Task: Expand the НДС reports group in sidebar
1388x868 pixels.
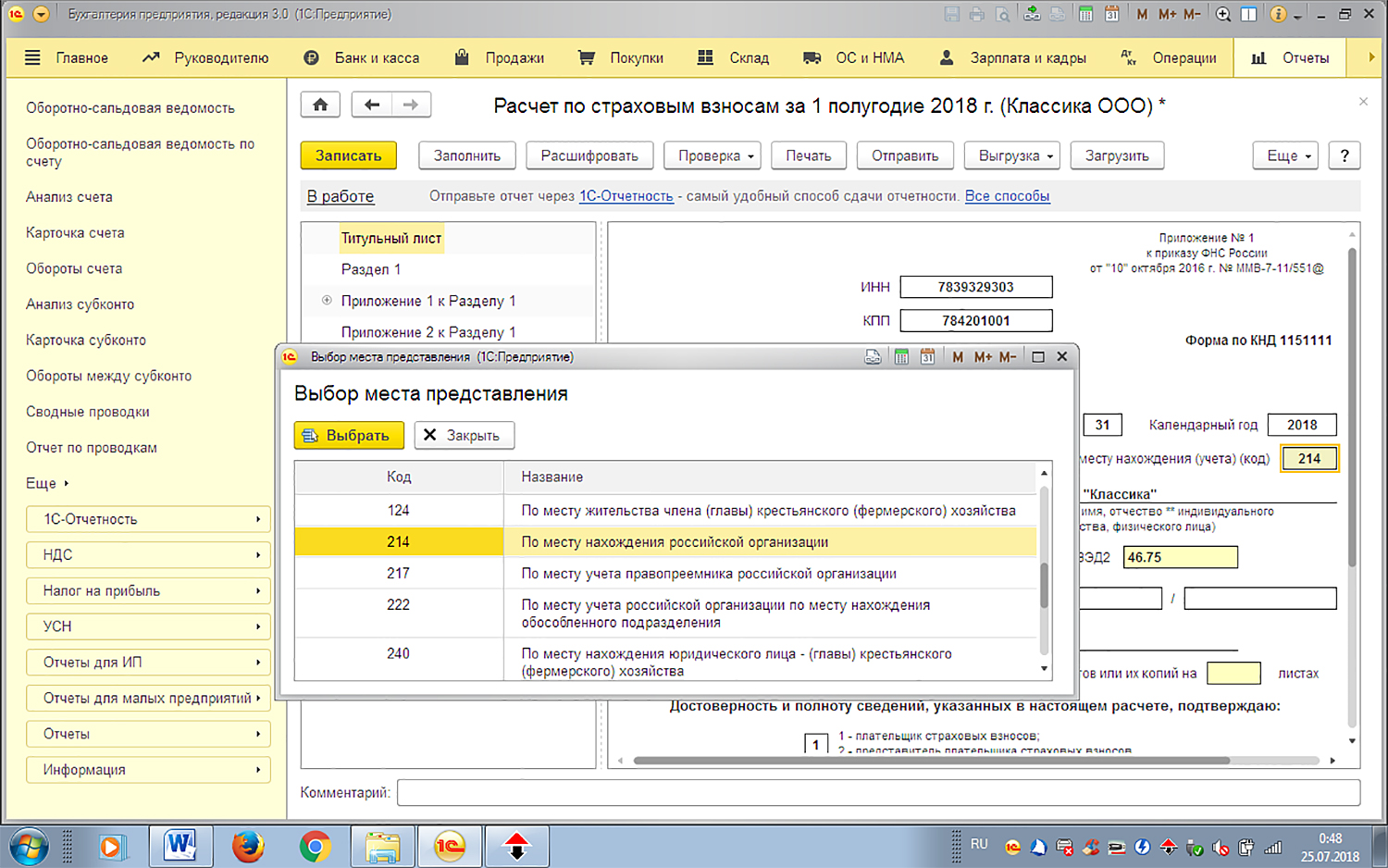Action: point(150,555)
